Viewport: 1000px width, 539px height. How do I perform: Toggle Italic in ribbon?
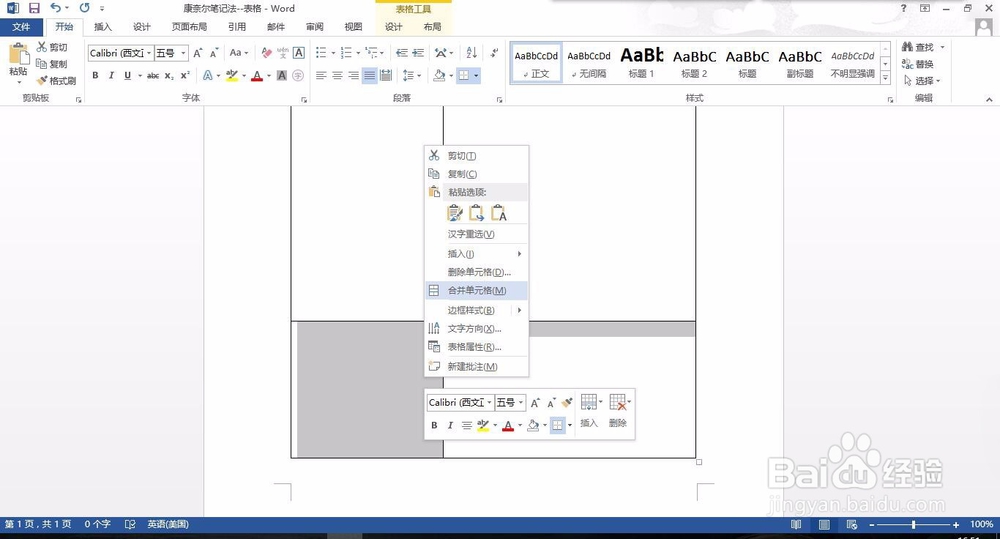(111, 75)
